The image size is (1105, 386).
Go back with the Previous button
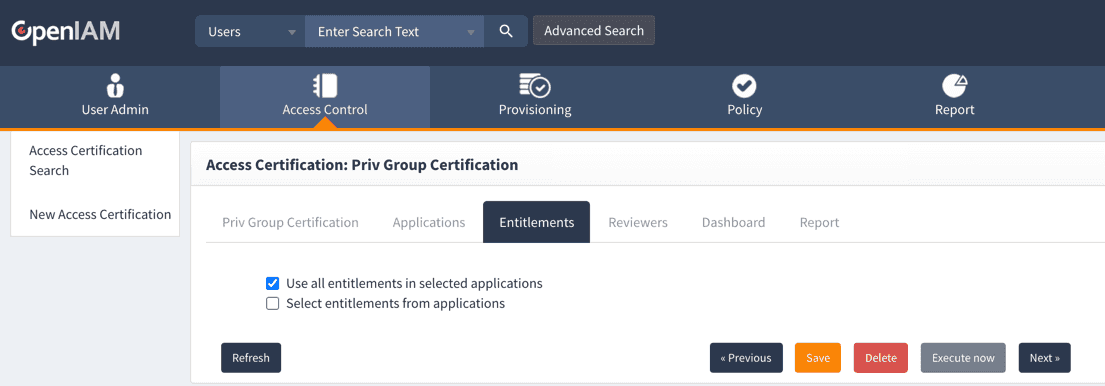point(746,358)
